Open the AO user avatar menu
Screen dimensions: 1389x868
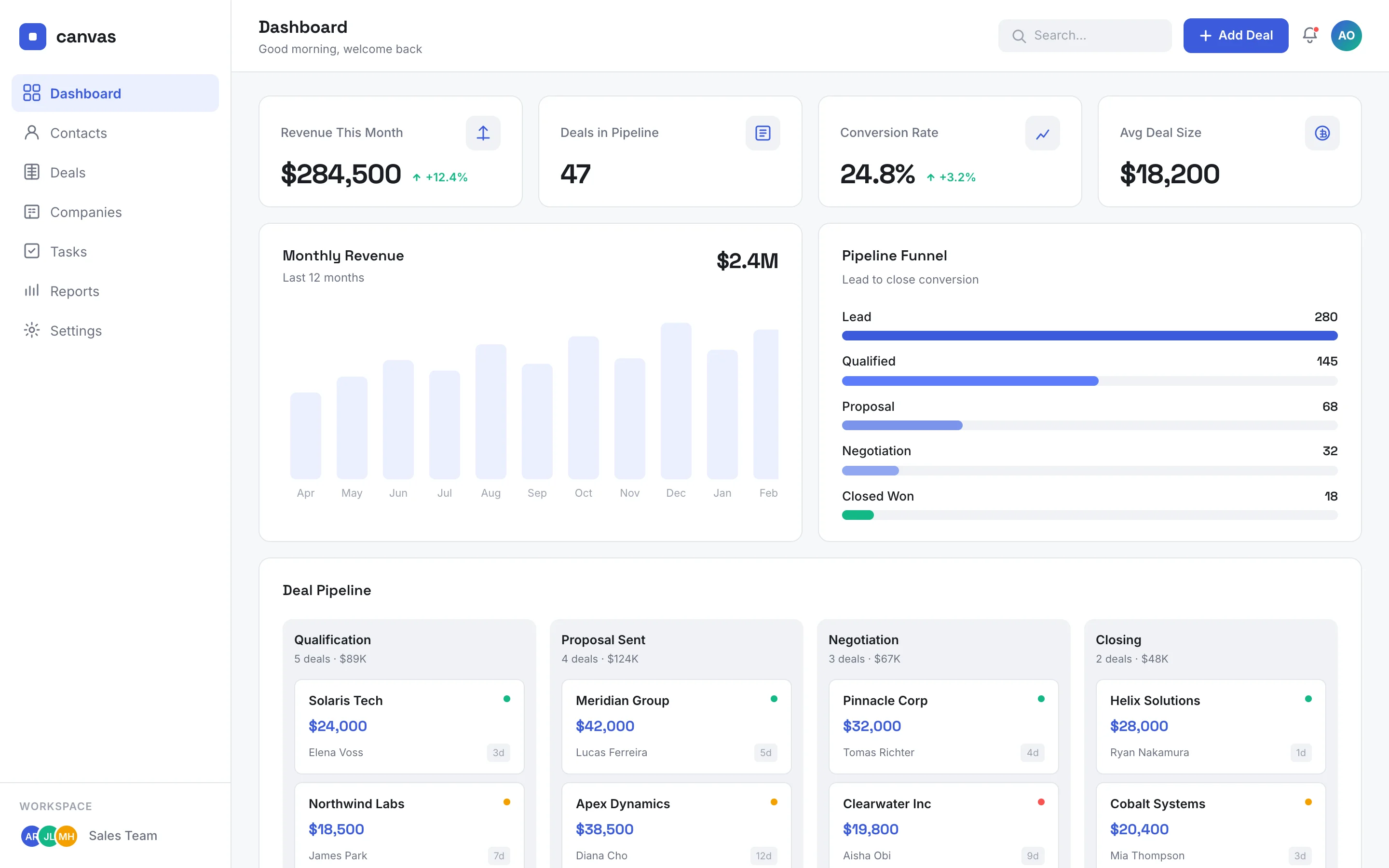coord(1346,36)
